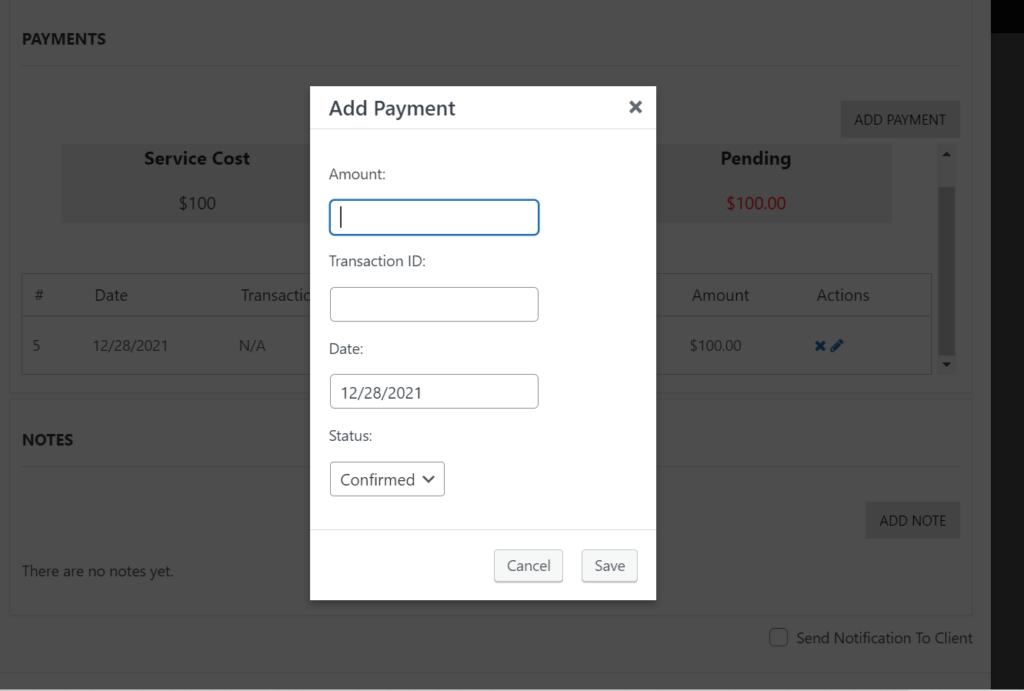The image size is (1024, 691).
Task: Click into the Transaction ID field
Action: click(x=434, y=304)
